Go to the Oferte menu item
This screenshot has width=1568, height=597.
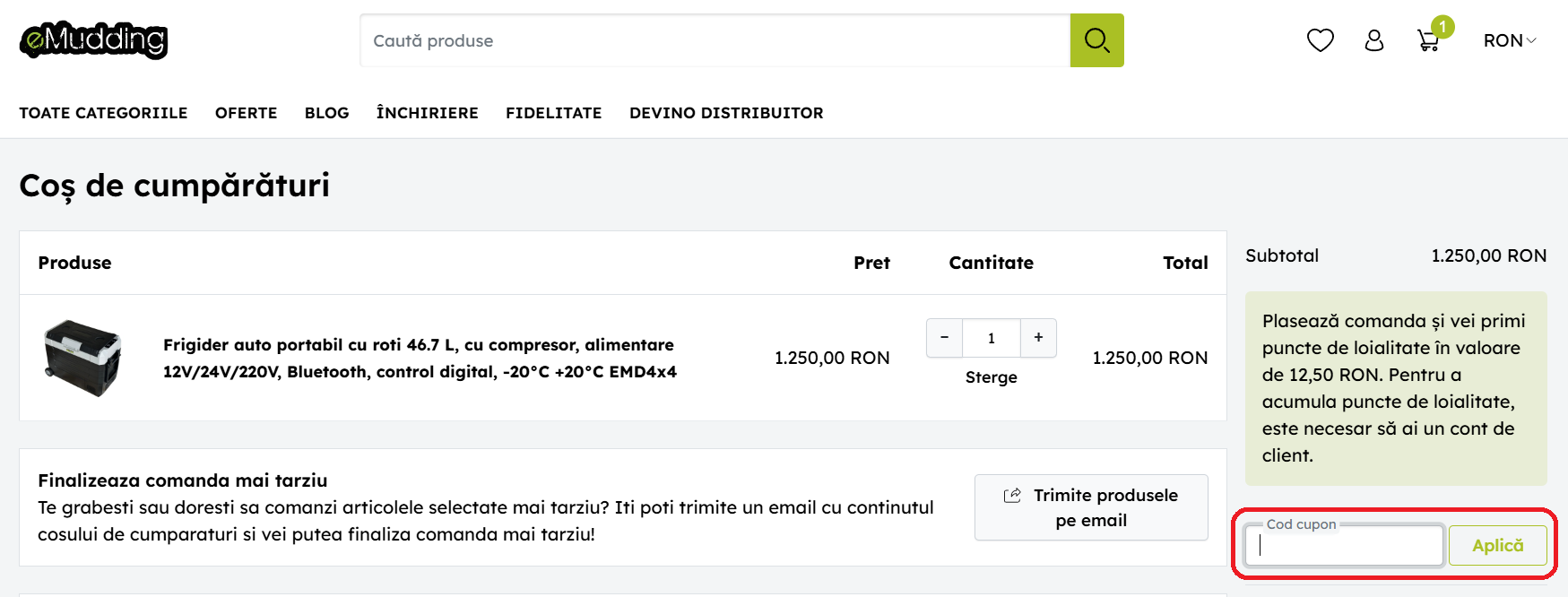click(x=246, y=113)
